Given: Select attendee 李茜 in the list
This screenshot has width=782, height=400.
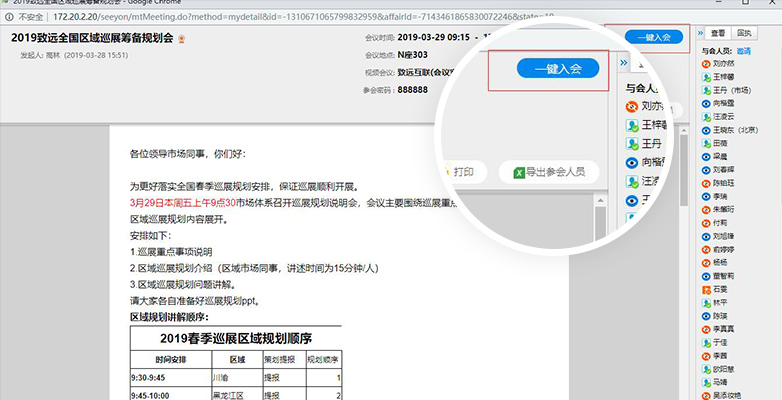Looking at the screenshot, I should (x=720, y=355).
